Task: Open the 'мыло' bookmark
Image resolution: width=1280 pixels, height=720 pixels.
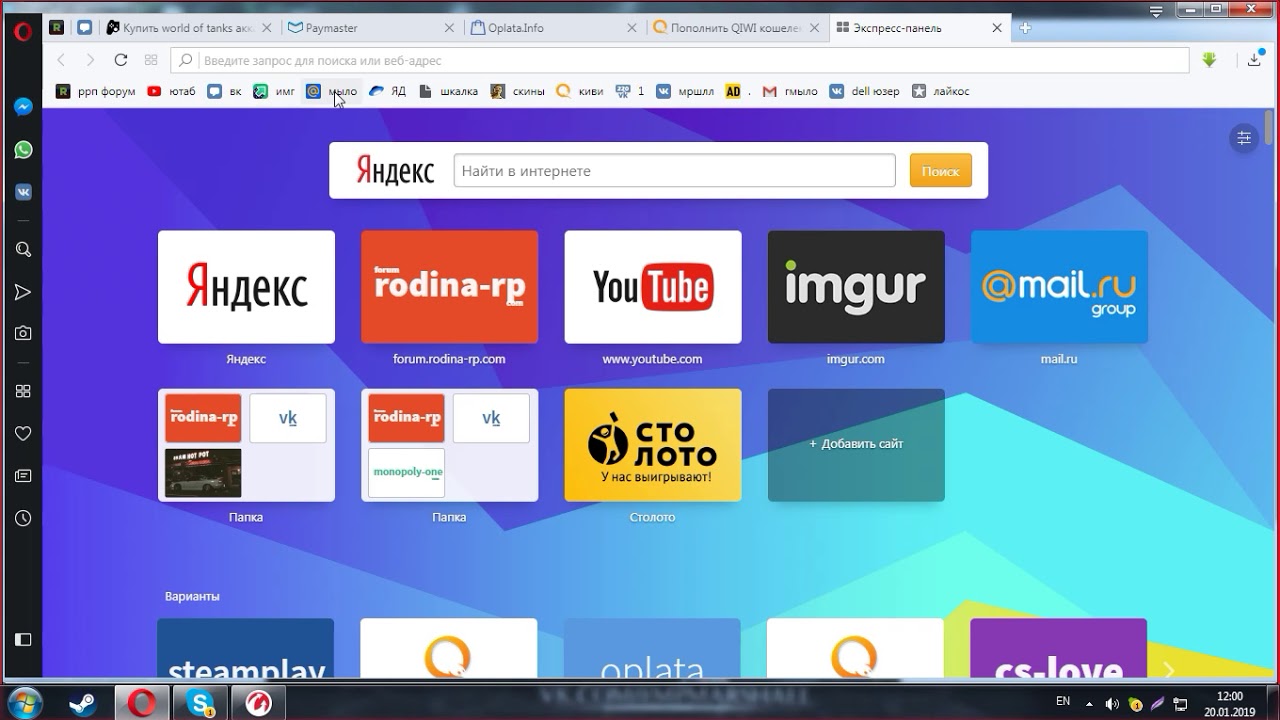Action: point(332,91)
